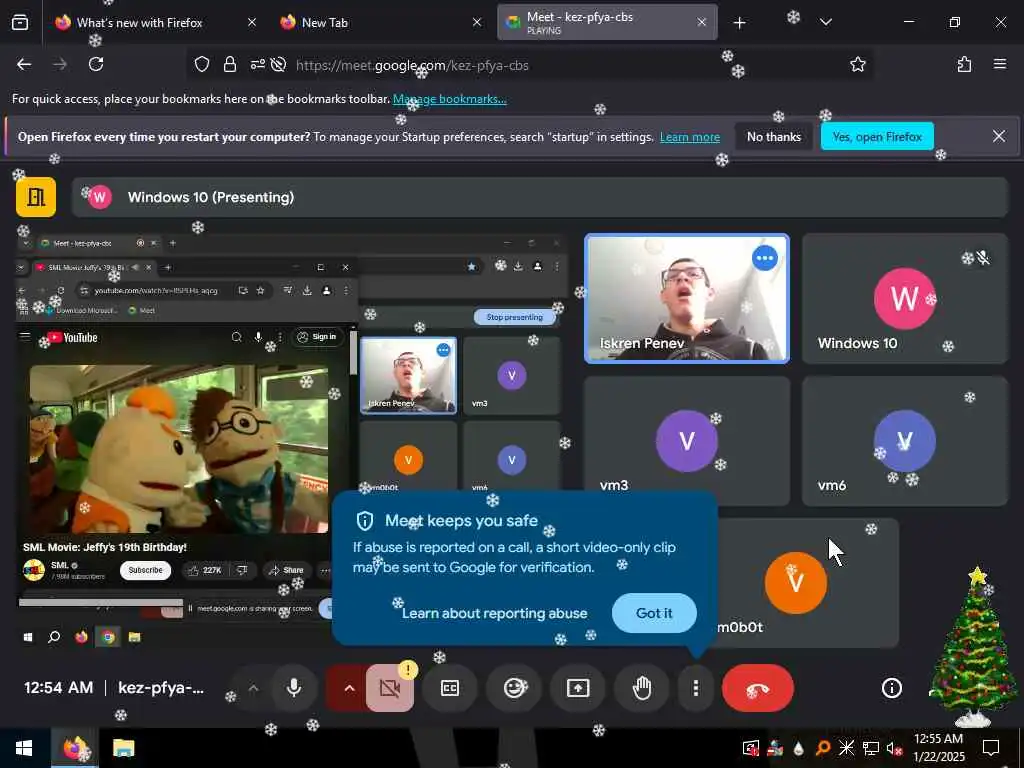Click the muted speaker tray icon

coord(895,748)
